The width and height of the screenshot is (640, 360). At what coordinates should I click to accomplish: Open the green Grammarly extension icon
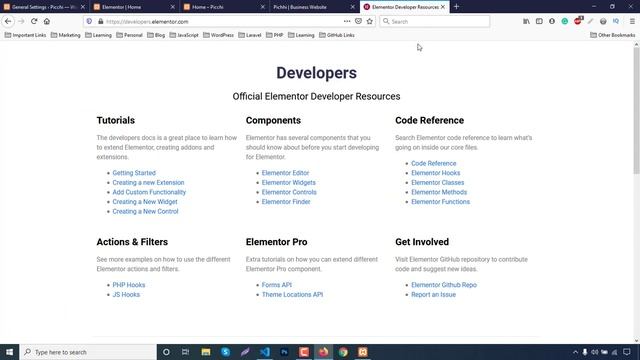point(564,21)
